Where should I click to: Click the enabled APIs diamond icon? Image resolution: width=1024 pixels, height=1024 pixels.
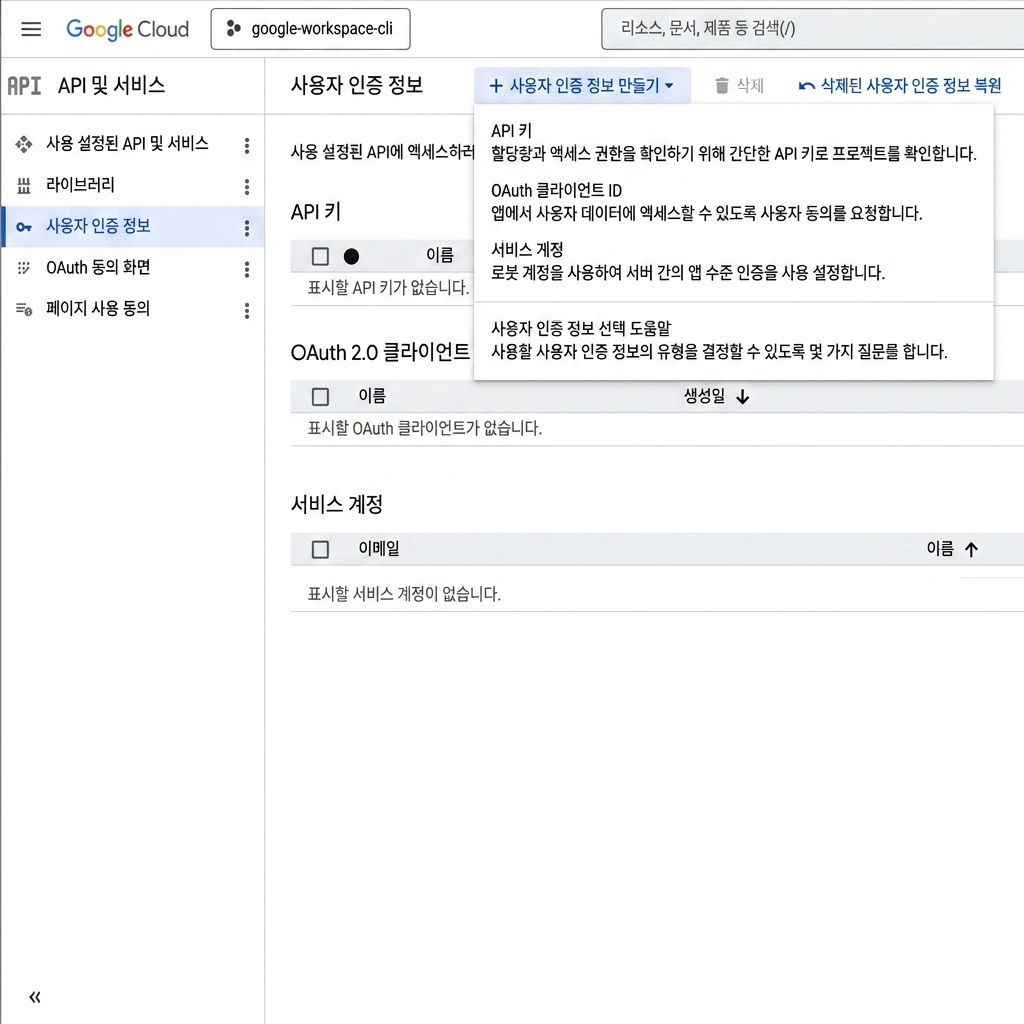coord(24,144)
